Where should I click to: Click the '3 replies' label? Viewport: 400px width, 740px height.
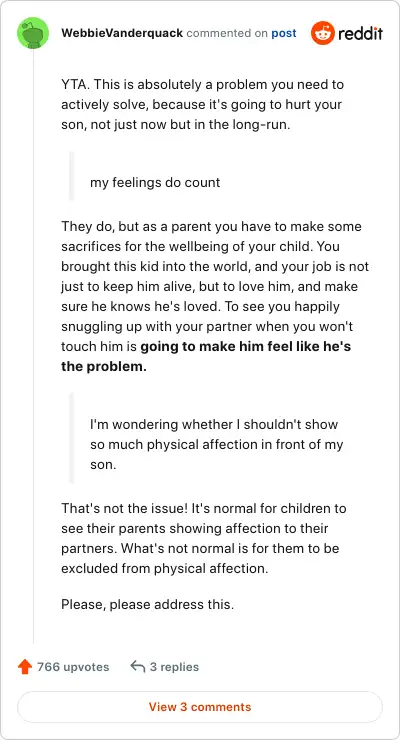[174, 667]
